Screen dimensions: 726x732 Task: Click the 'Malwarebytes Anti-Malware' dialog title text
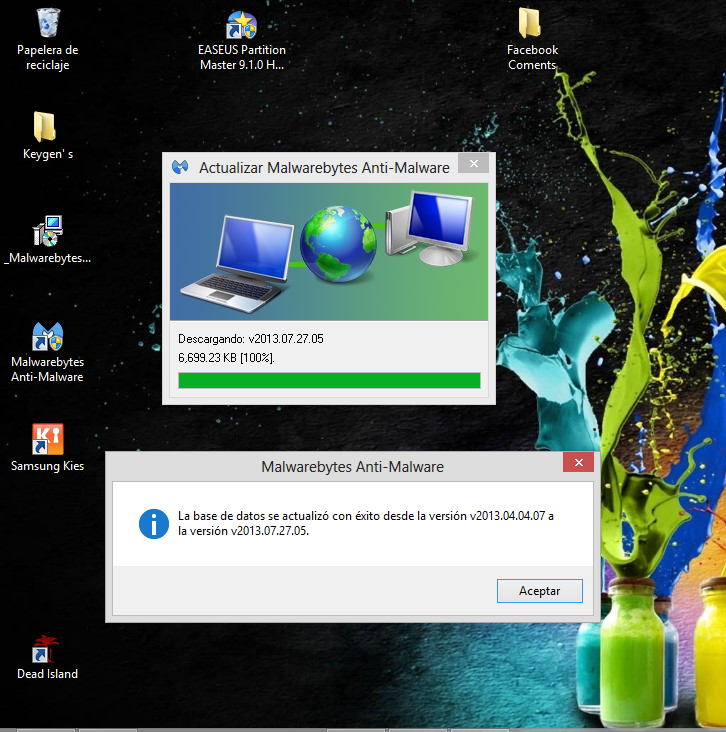click(352, 467)
